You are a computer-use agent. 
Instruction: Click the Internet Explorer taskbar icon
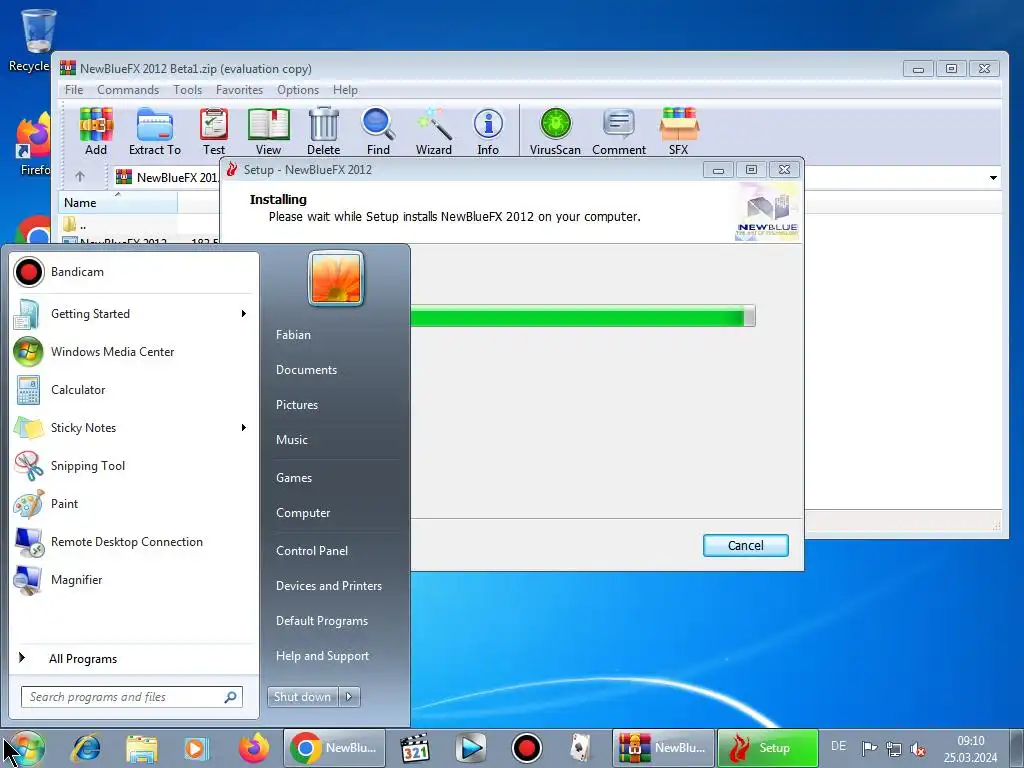[x=87, y=748]
